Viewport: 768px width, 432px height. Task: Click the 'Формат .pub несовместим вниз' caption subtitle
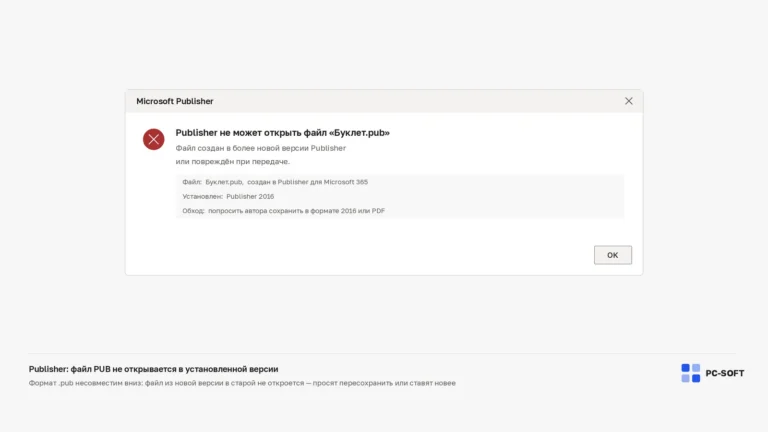(x=242, y=383)
